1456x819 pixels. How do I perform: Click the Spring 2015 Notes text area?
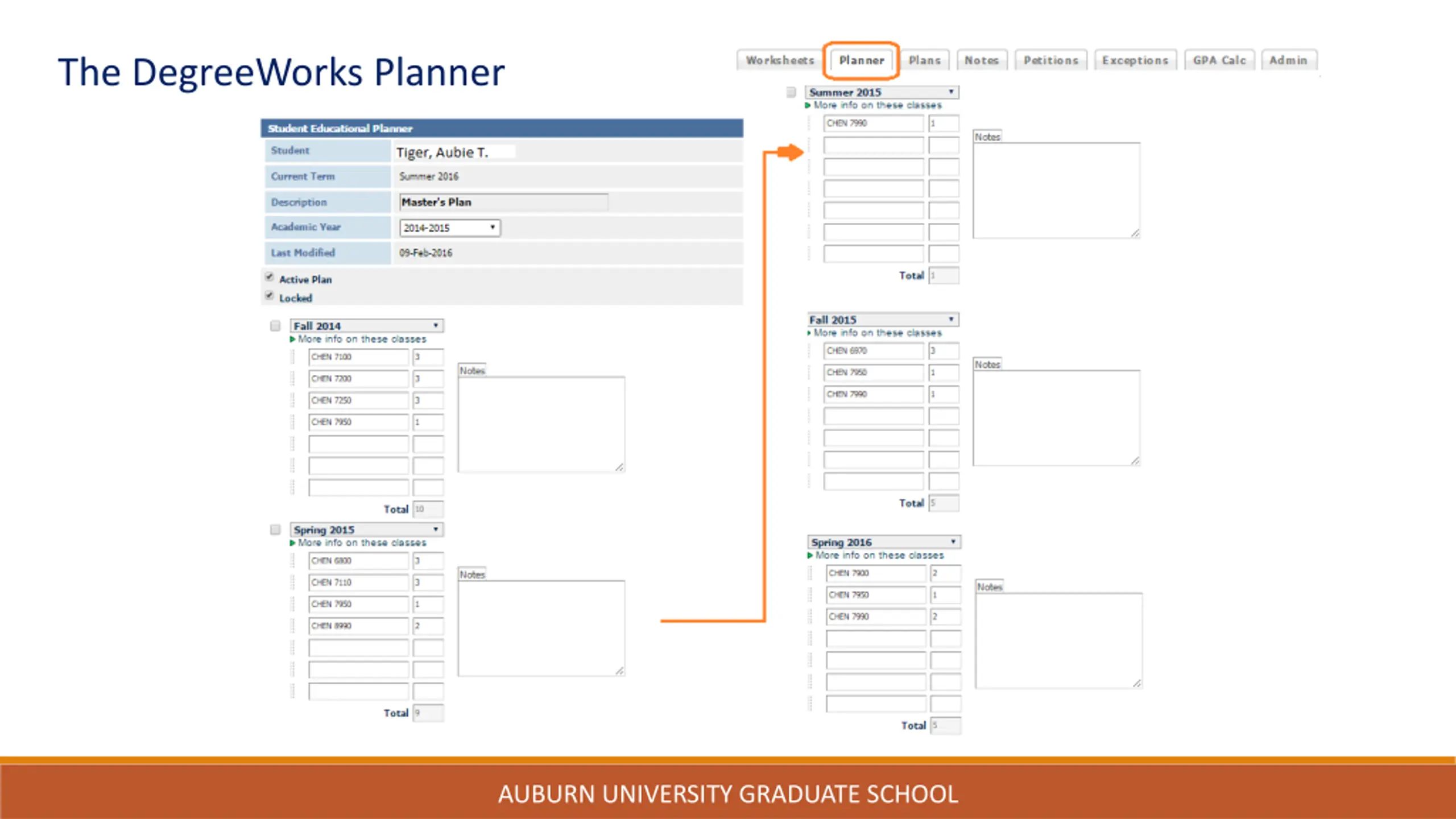[541, 628]
